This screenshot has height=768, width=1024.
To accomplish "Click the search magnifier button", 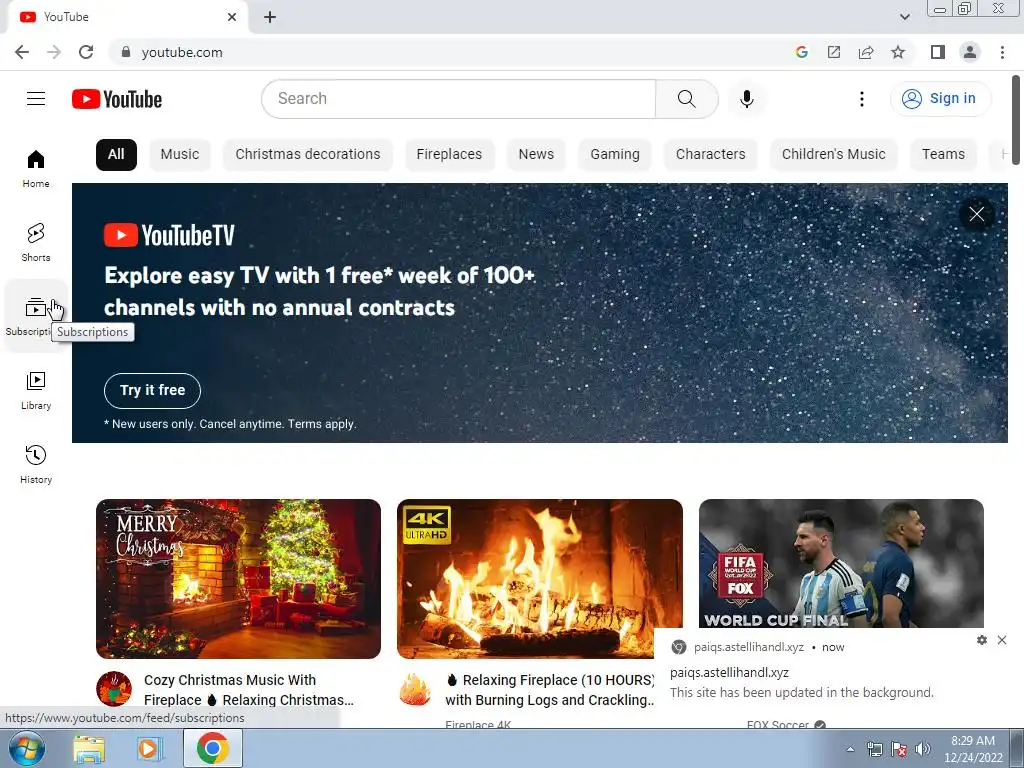I will pyautogui.click(x=686, y=99).
